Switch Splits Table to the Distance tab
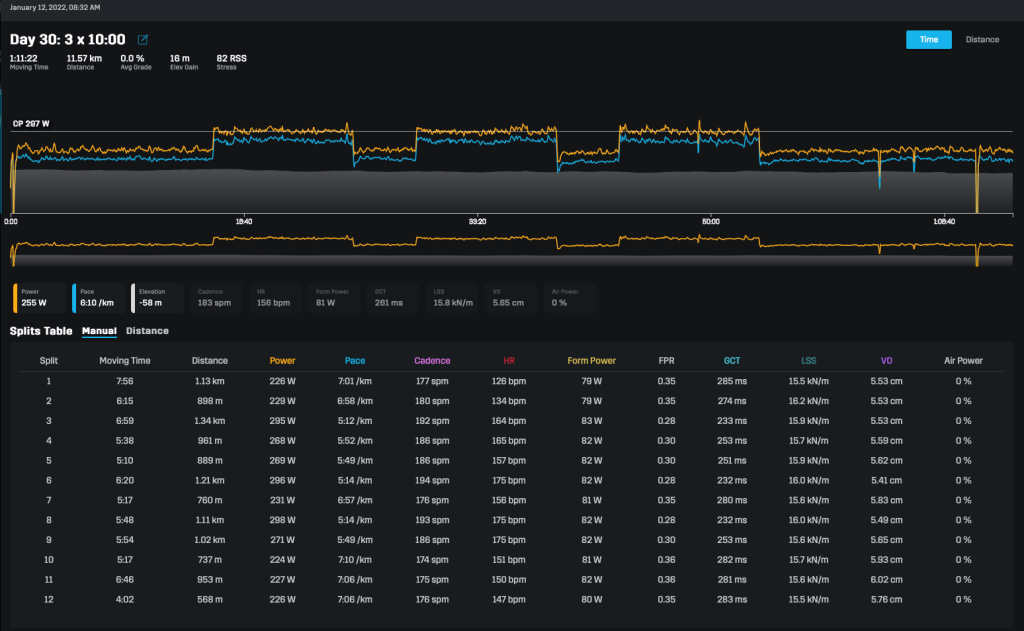 point(147,331)
